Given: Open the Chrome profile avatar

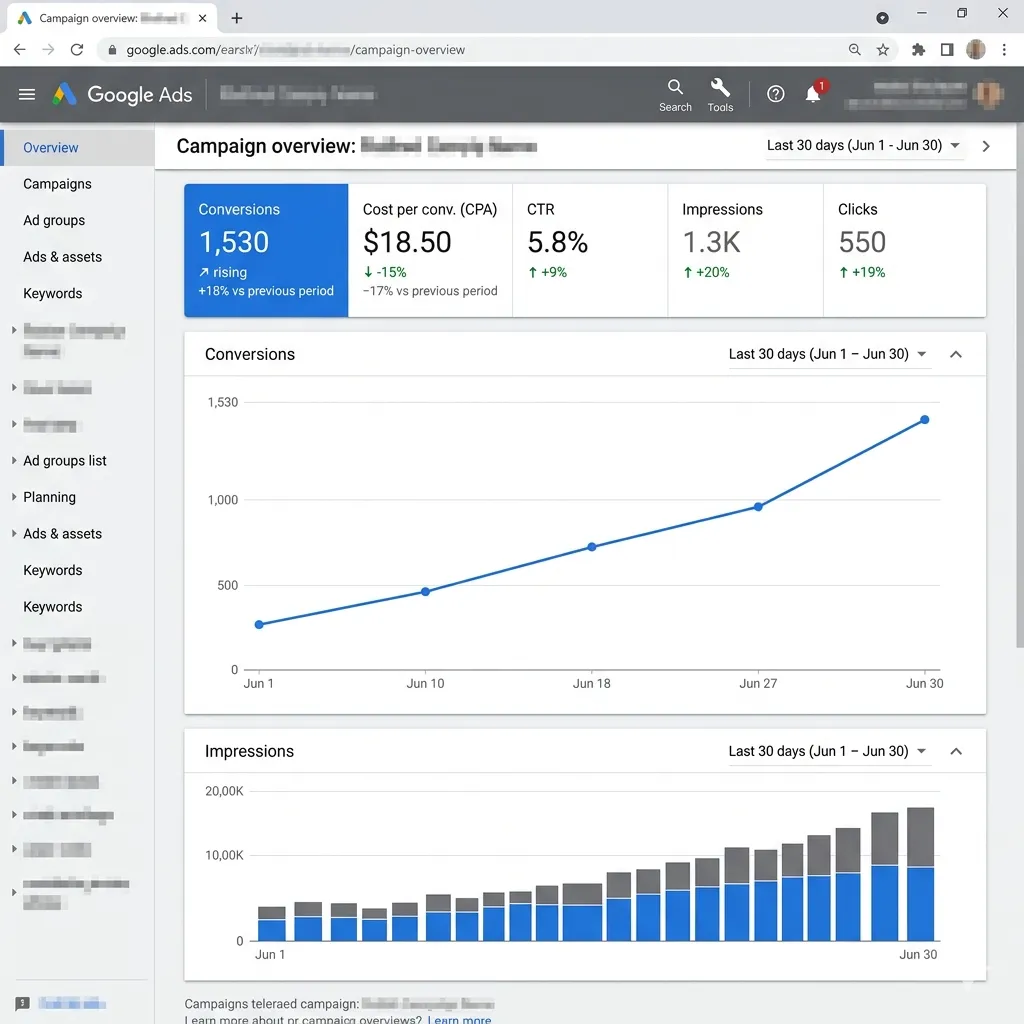Looking at the screenshot, I should 976,50.
